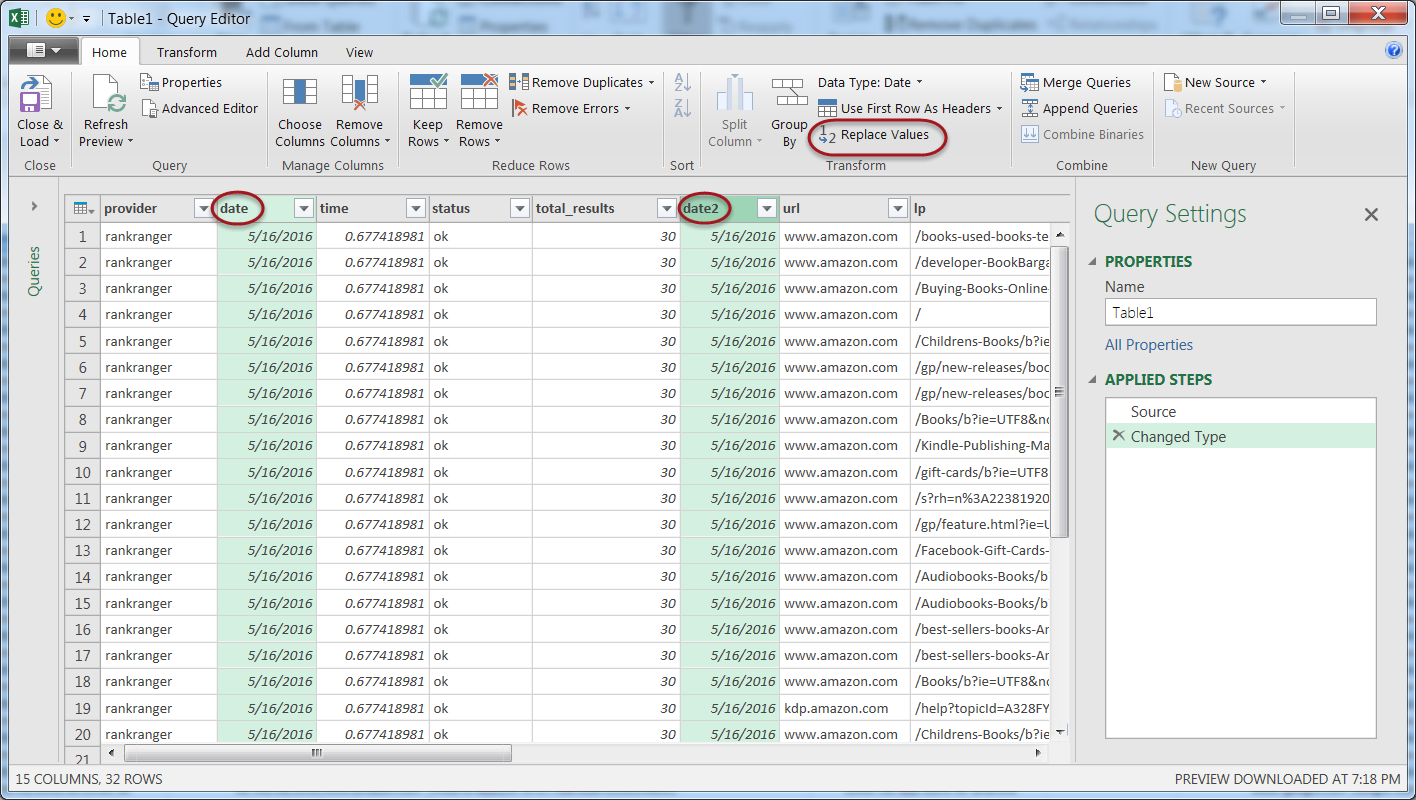Delete the Changed Type step
Viewport: 1416px width, 800px height.
[1118, 436]
